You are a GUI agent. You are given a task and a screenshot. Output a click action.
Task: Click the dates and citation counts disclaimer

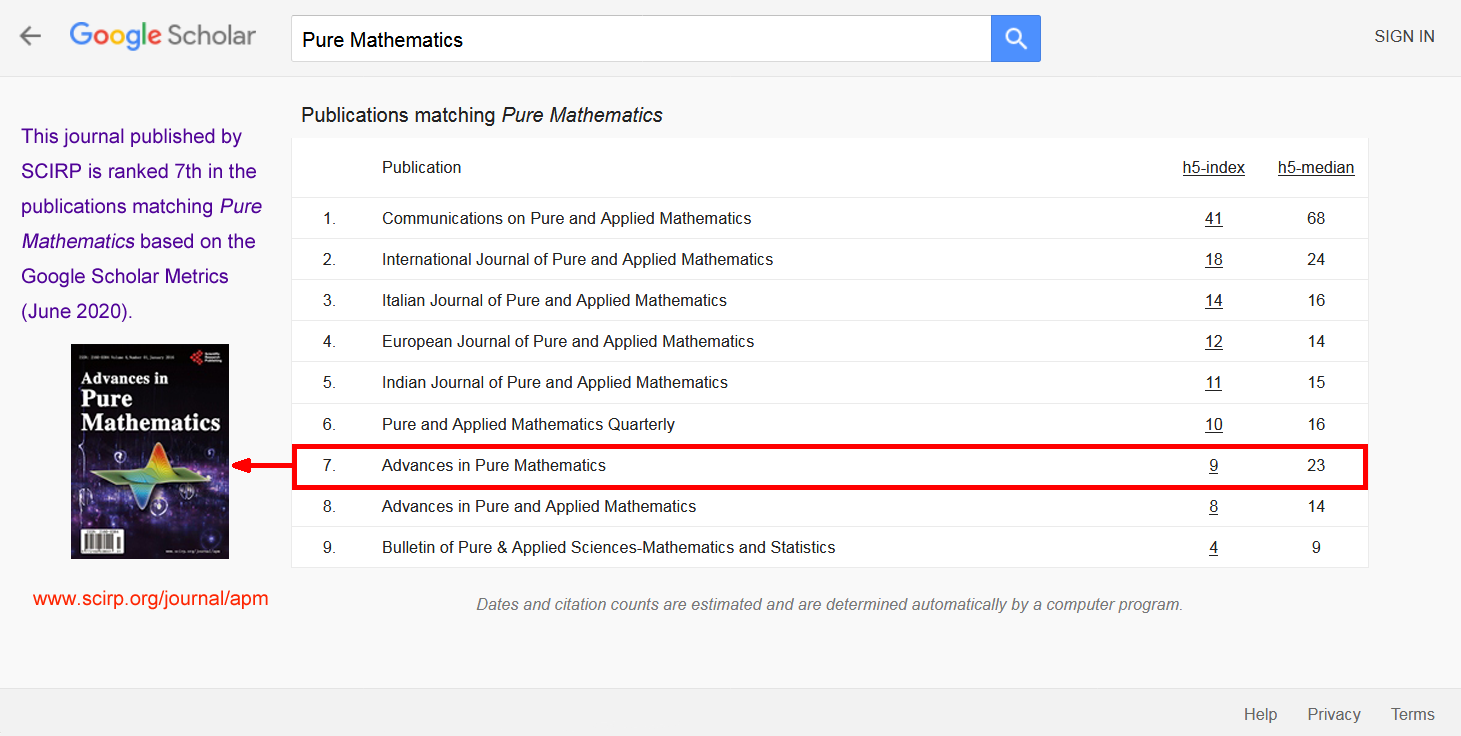[829, 605]
